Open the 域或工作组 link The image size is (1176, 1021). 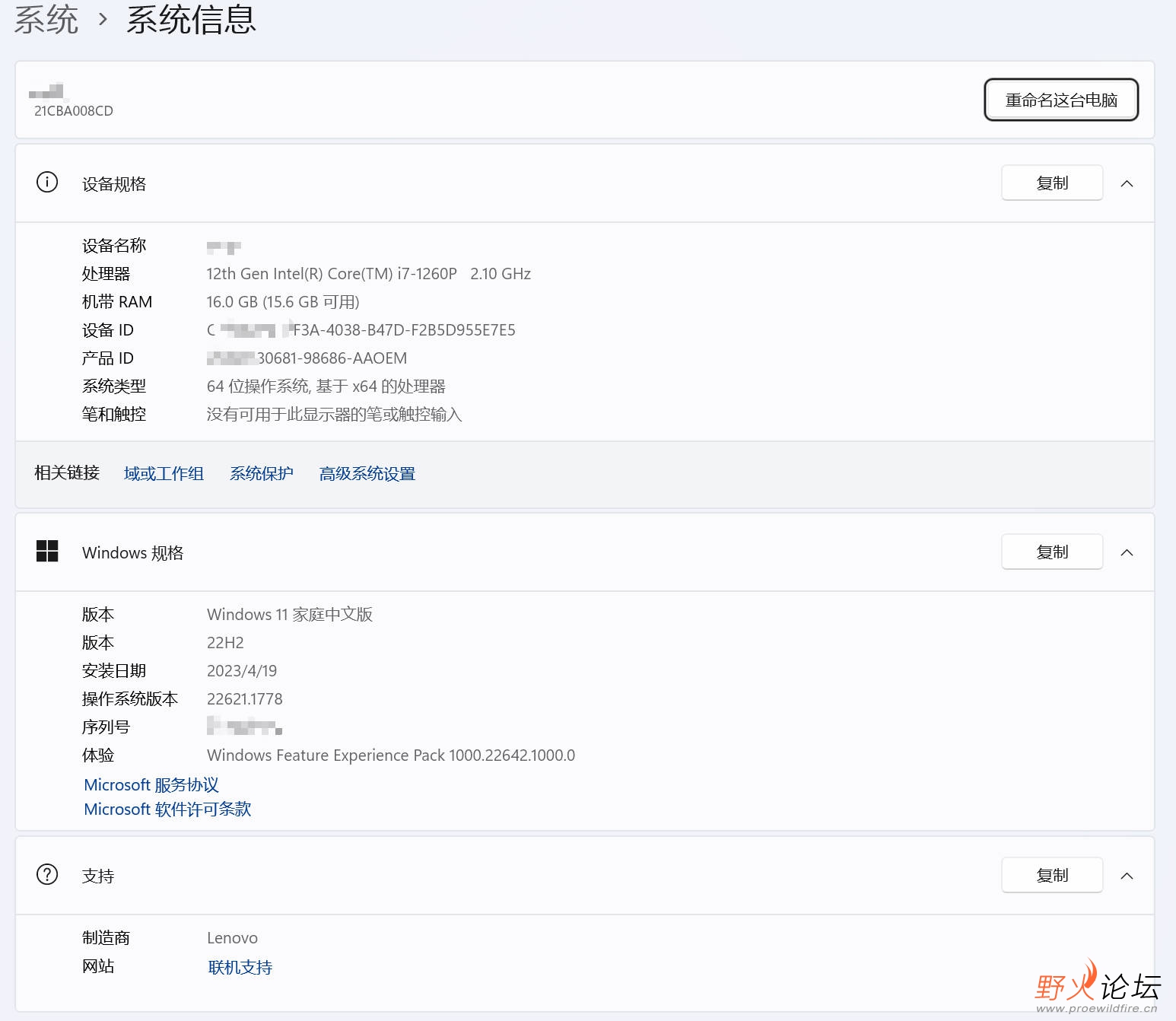pyautogui.click(x=164, y=473)
